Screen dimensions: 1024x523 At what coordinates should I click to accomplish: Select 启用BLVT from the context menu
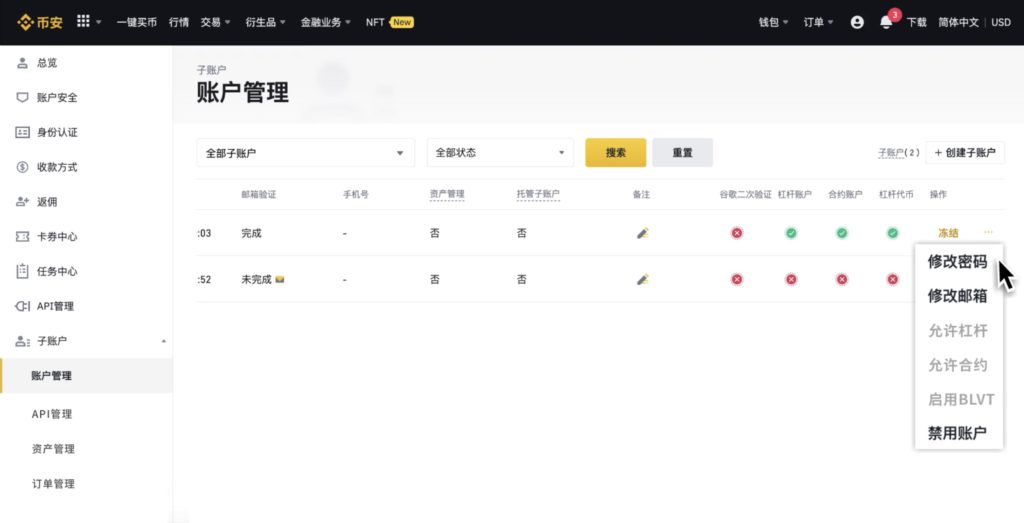click(961, 399)
